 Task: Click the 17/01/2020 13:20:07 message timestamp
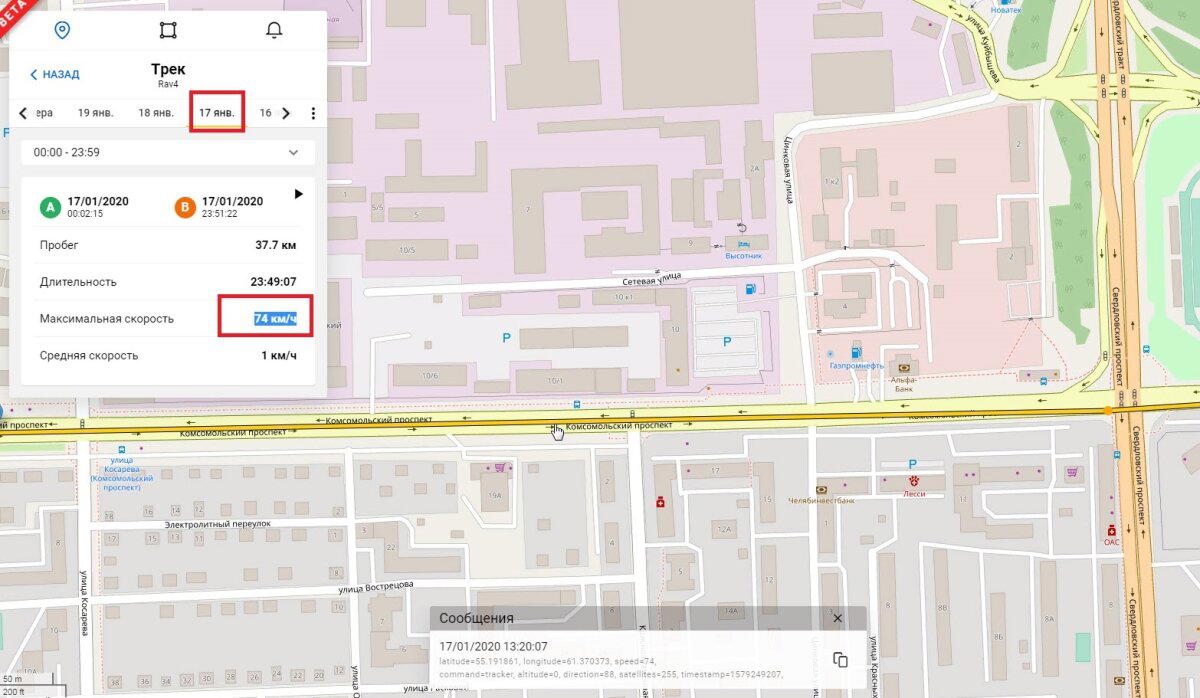click(493, 647)
